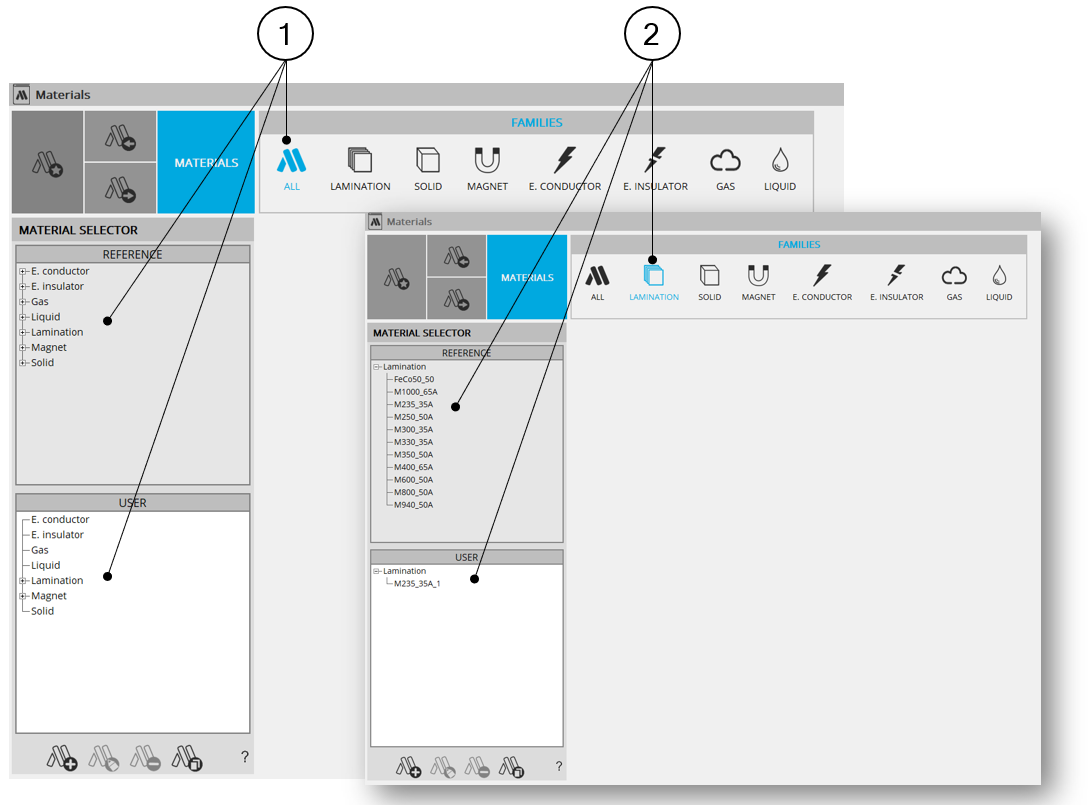Screen dimensions: 1091x805
Task: Add new material icon in front window
Action: [x=408, y=767]
